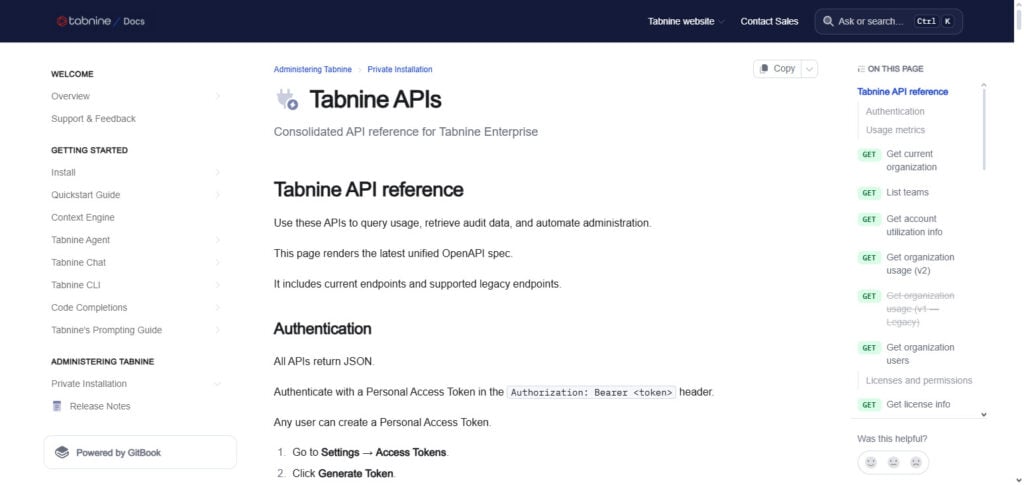Open the Tabnine logo home link
The height and width of the screenshot is (485, 1024).
84,21
